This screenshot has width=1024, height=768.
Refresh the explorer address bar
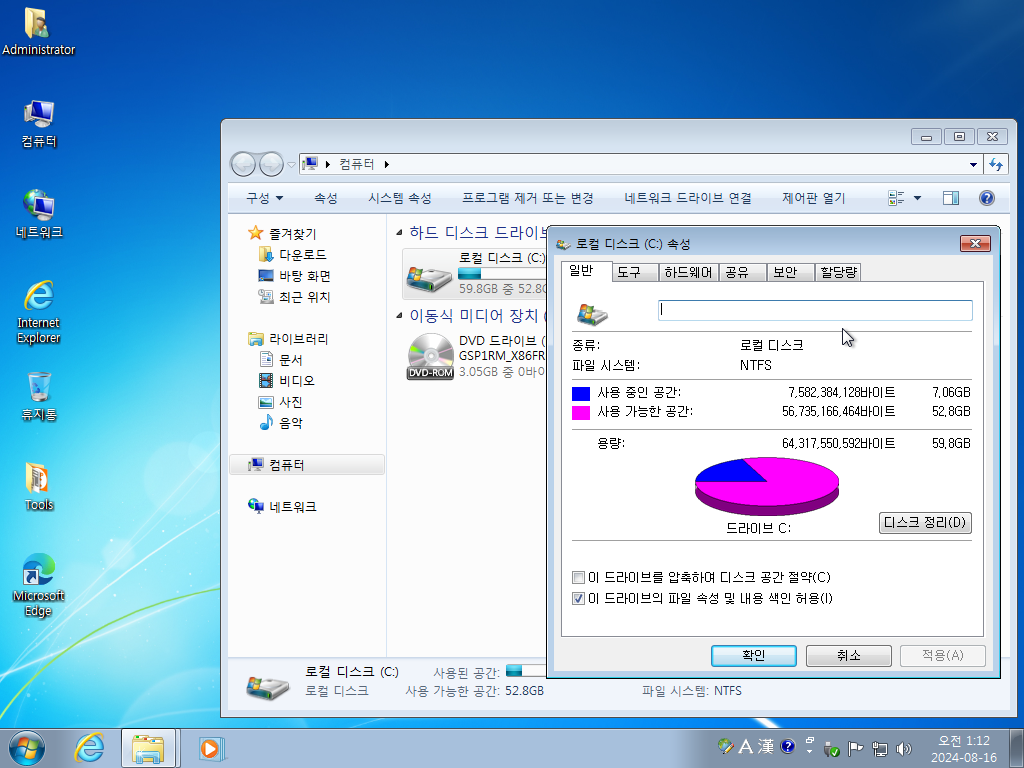point(996,165)
